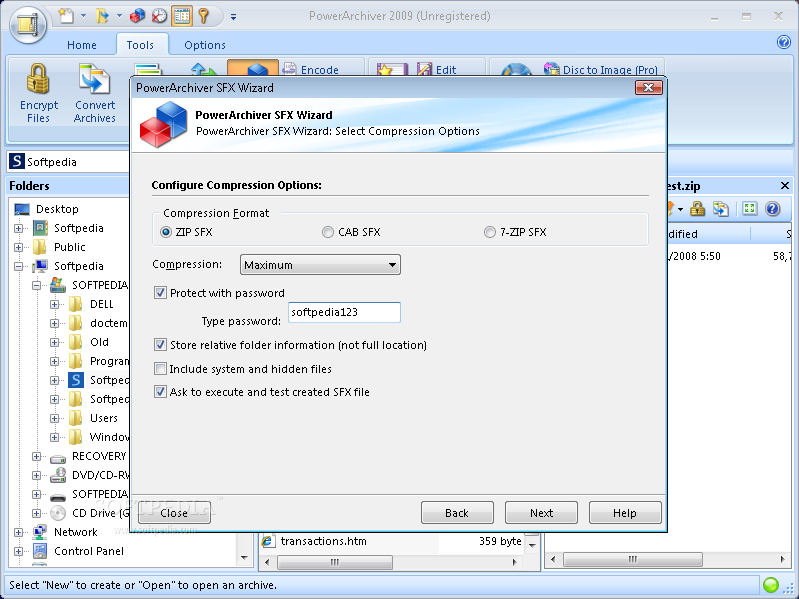Image resolution: width=799 pixels, height=599 pixels.
Task: Click the clock with red X icon in quick access toolbar
Action: point(159,16)
